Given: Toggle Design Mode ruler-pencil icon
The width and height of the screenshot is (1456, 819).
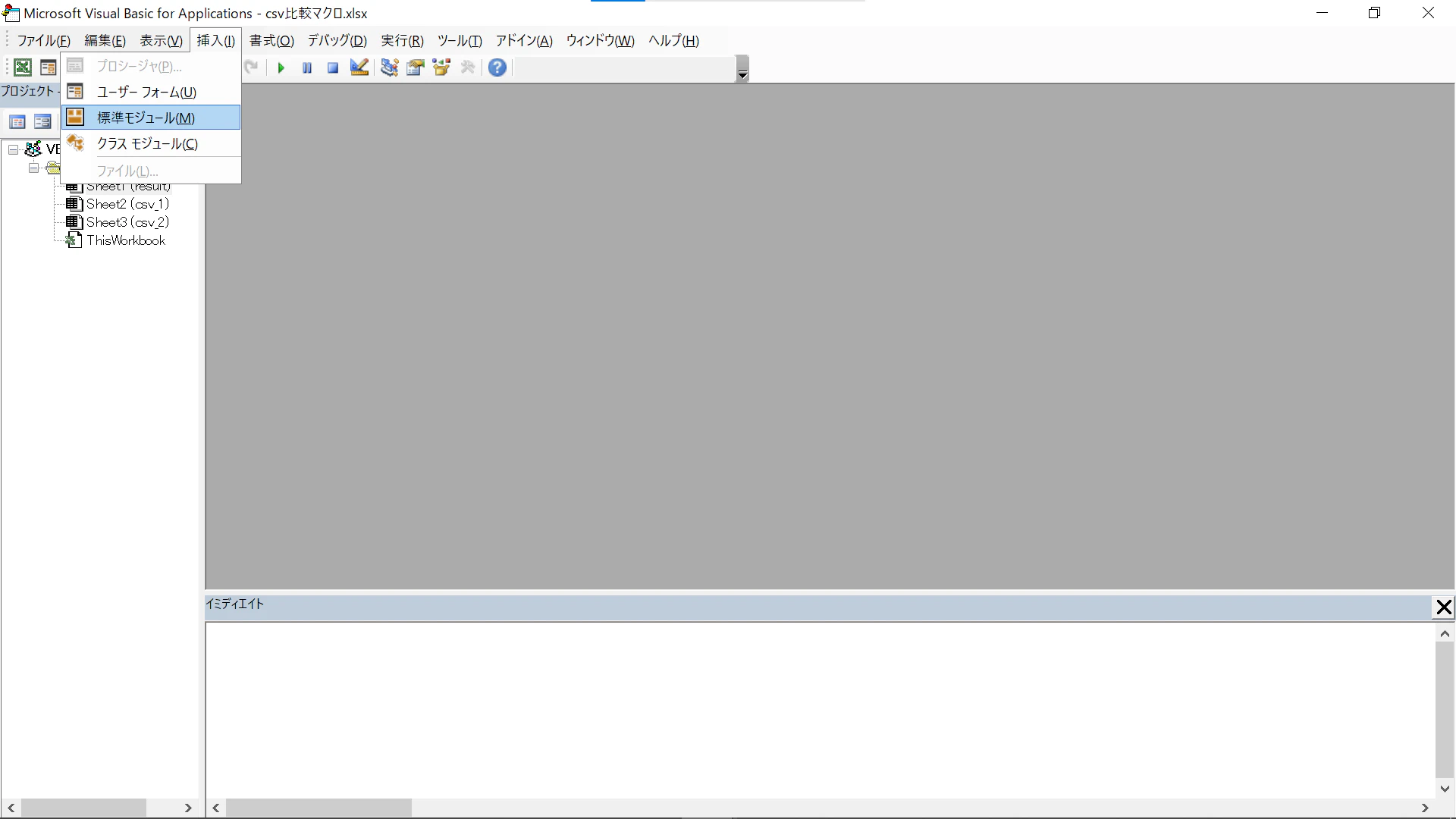Looking at the screenshot, I should pyautogui.click(x=359, y=67).
